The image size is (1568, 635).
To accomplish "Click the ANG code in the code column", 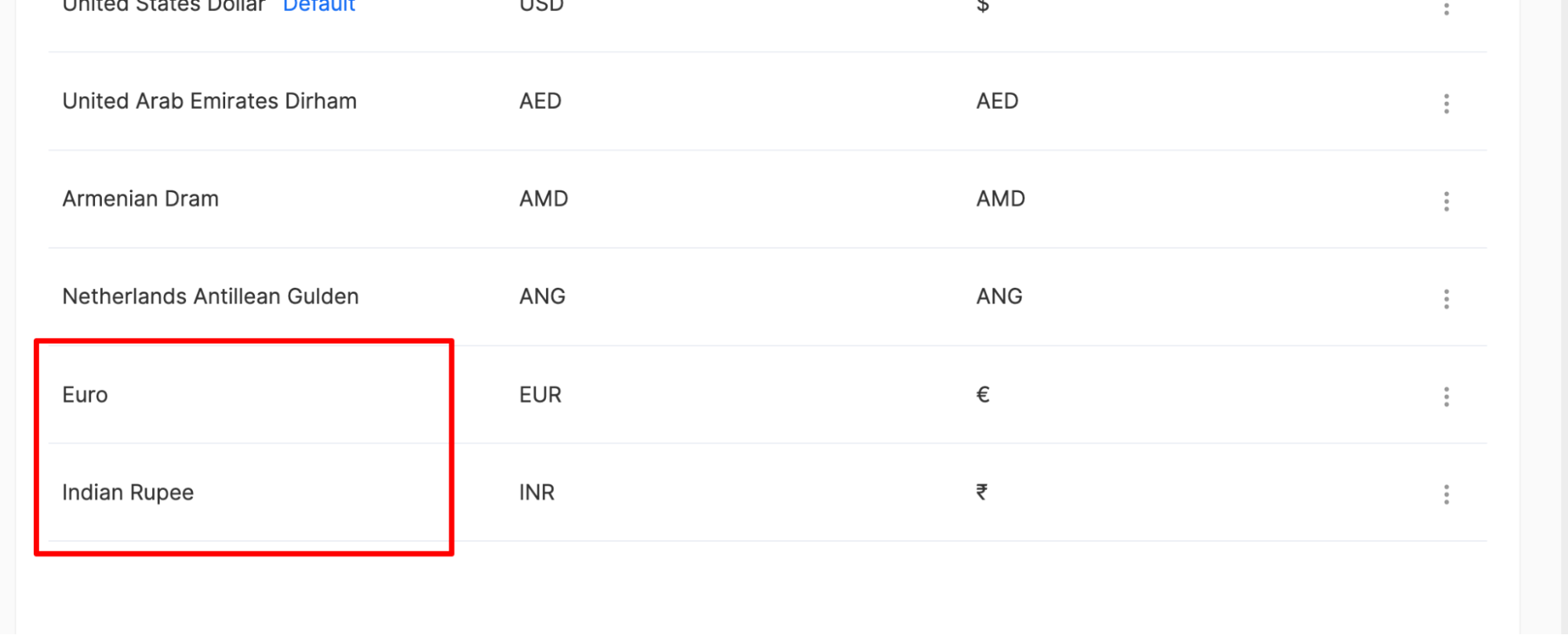I will [x=542, y=296].
